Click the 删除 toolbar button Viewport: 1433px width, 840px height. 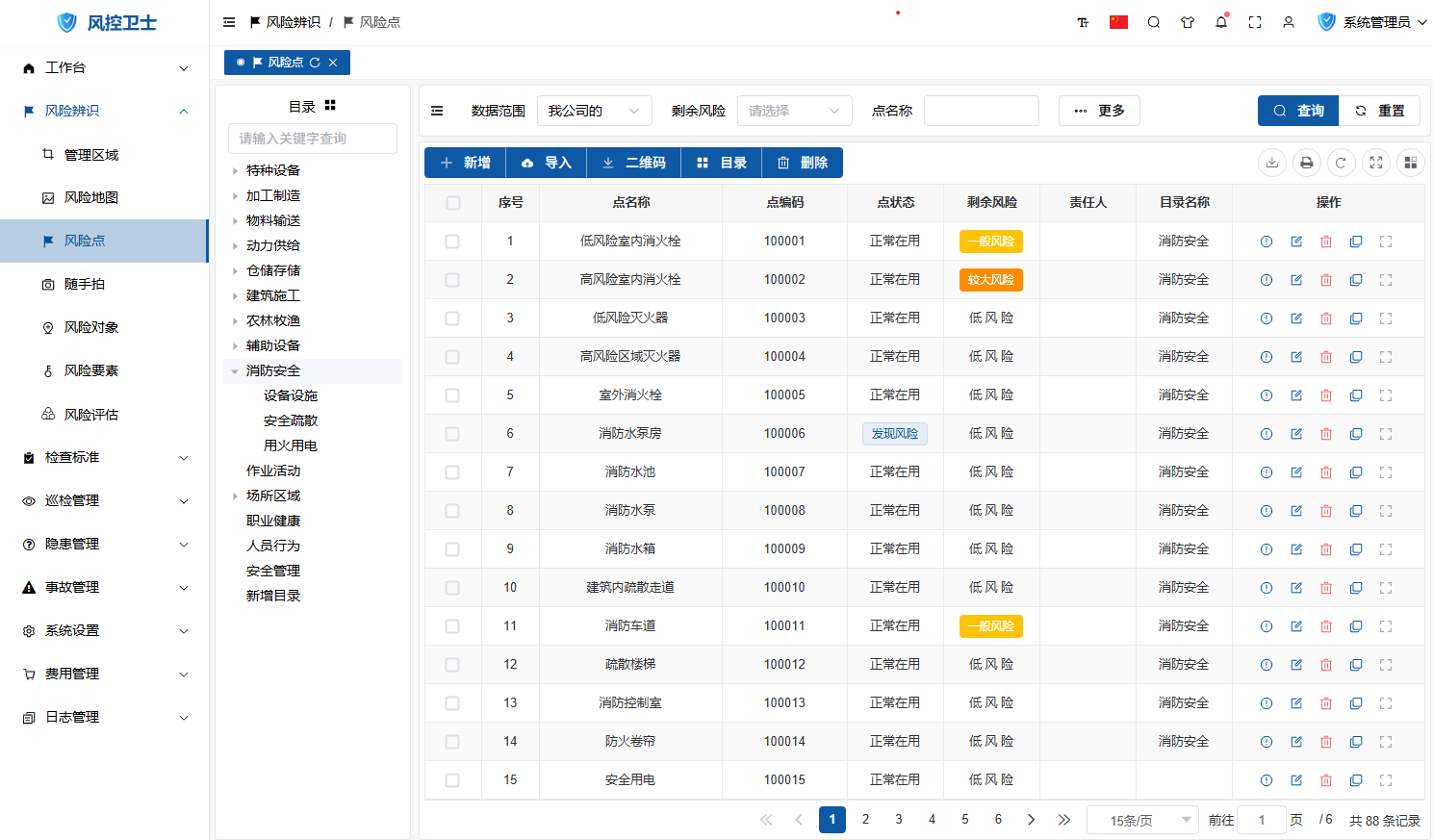point(803,163)
